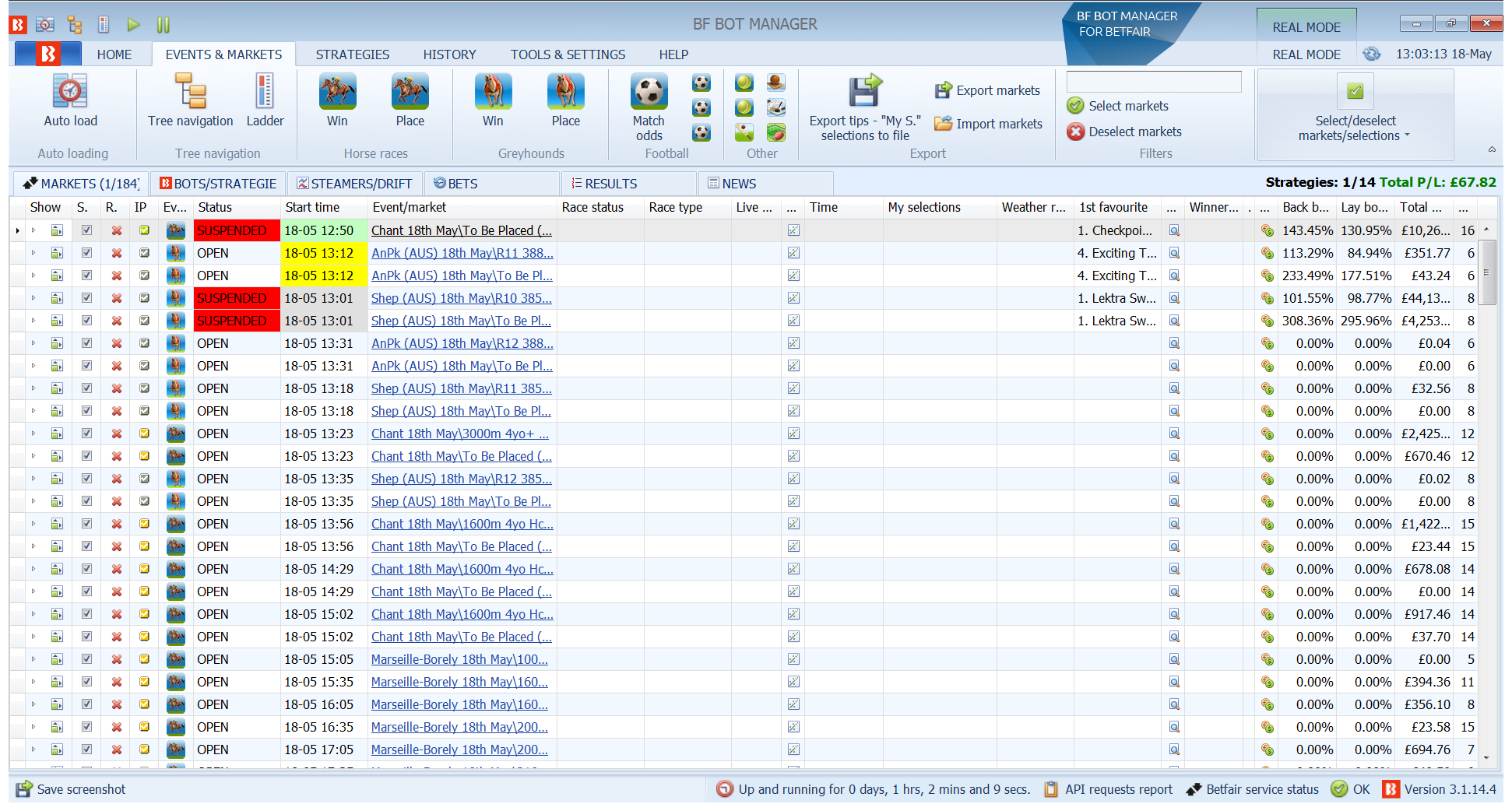
Task: Switch to STRATEGIES ribbon tab
Action: click(353, 54)
